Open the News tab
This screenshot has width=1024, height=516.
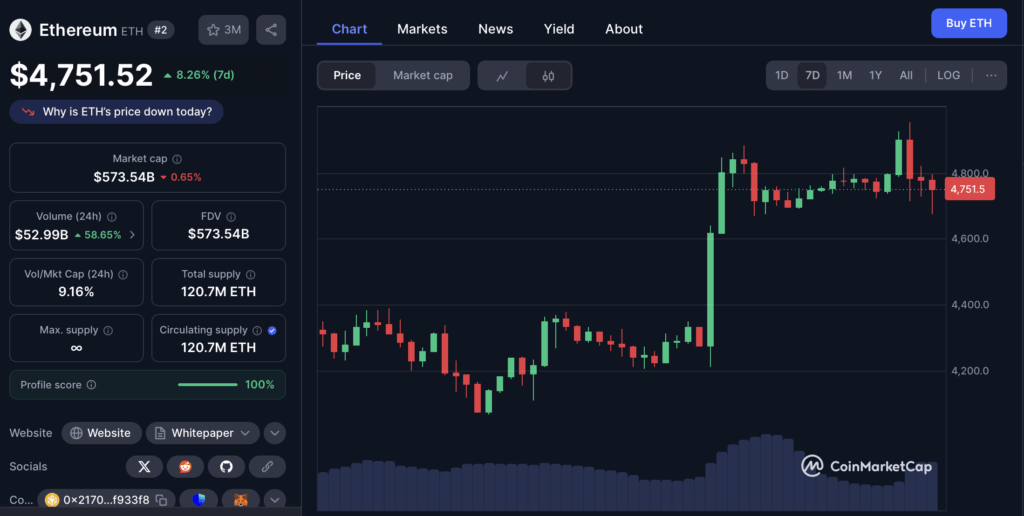point(495,29)
